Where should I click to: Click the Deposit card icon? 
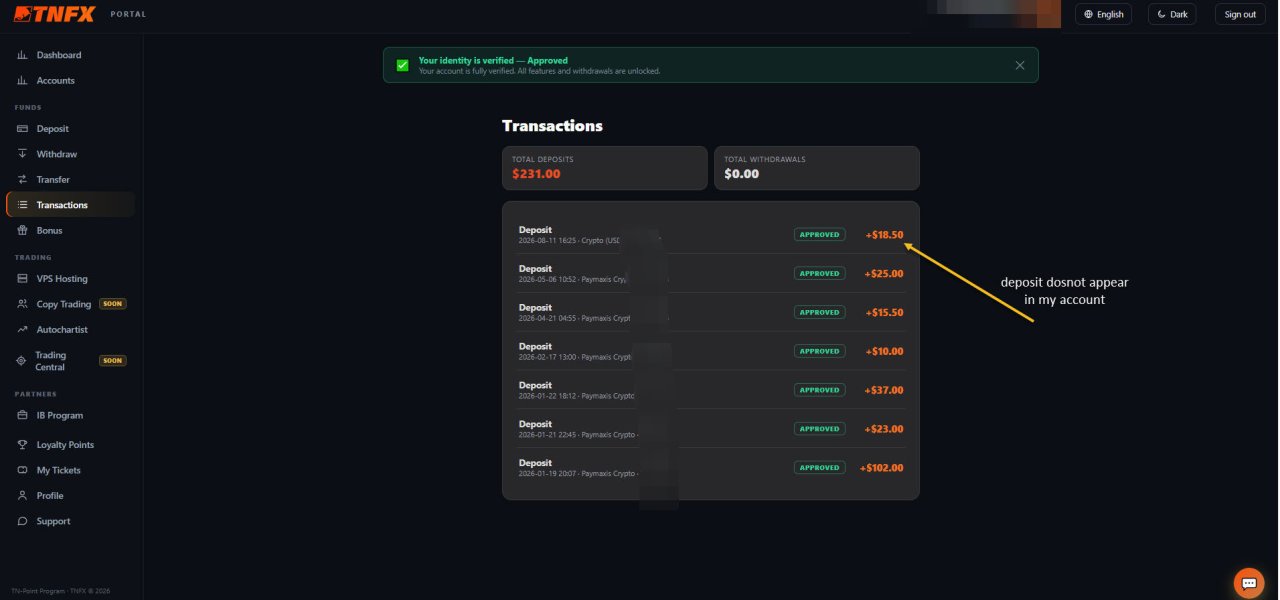(22, 129)
